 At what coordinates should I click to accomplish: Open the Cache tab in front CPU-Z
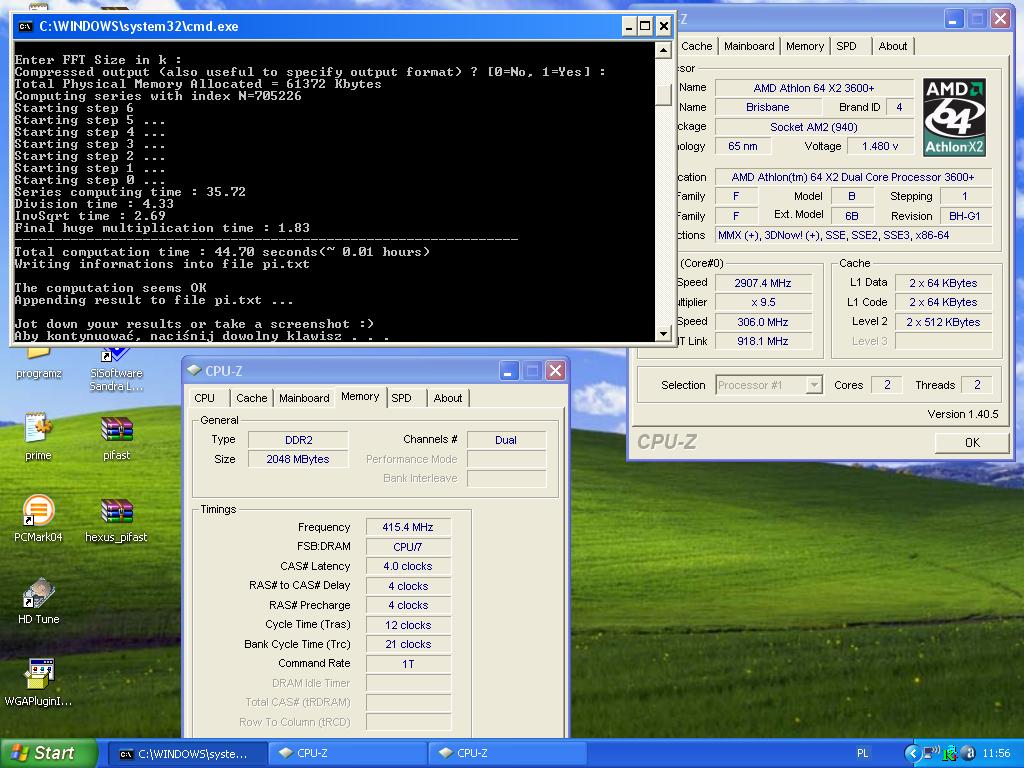pos(251,398)
